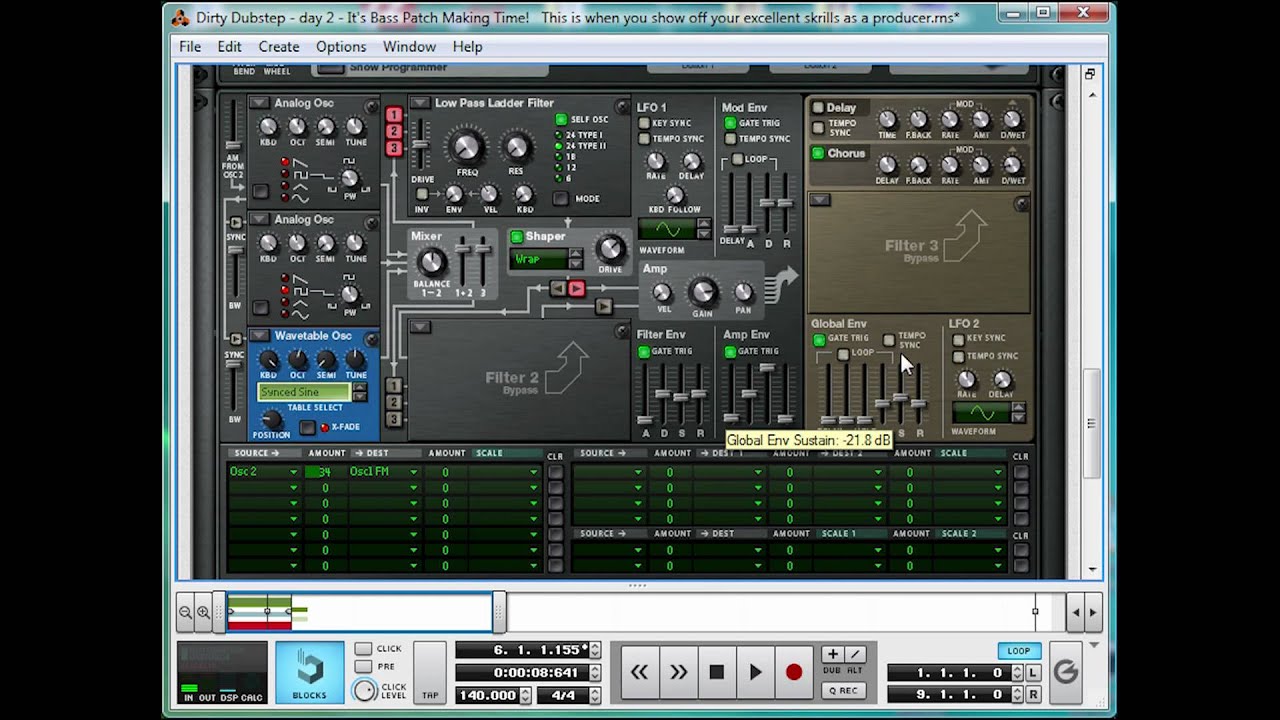Open the Edit menu
The image size is (1280, 720).
tap(229, 47)
